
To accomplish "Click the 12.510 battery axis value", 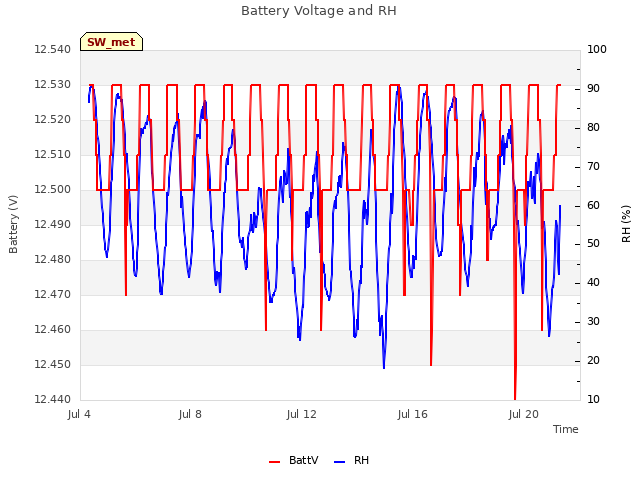I will [52, 155].
